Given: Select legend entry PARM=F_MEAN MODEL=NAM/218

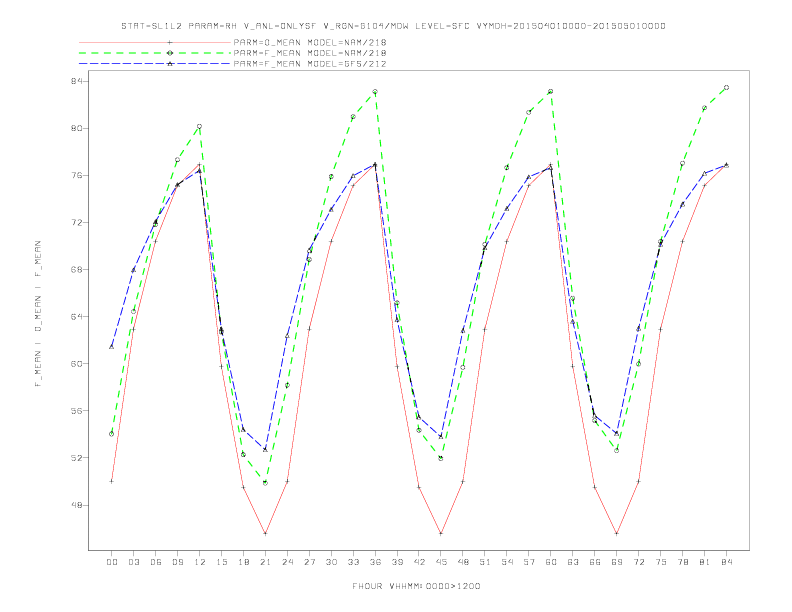Looking at the screenshot, I should 310,53.
